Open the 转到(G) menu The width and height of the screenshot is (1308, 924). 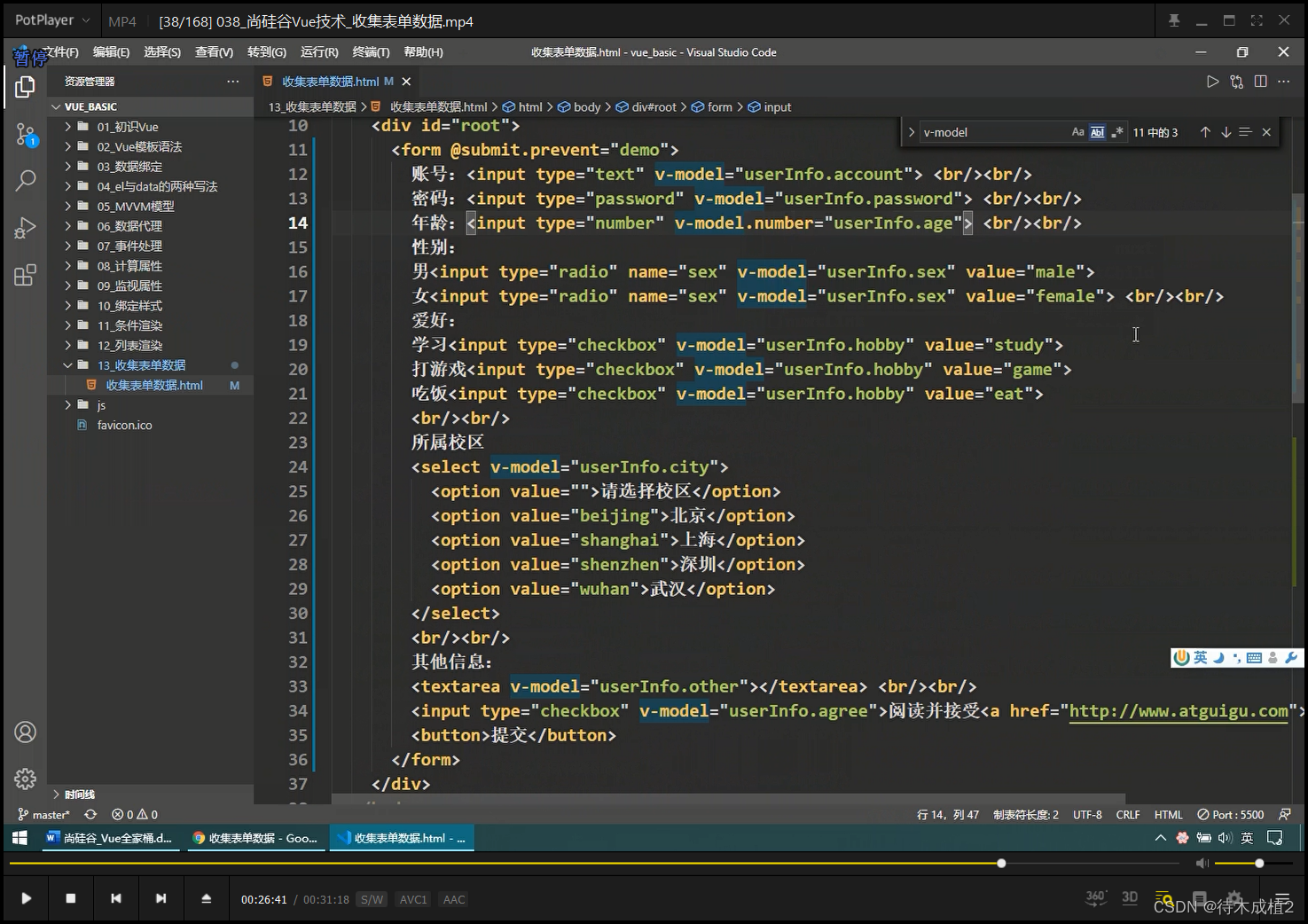point(267,52)
